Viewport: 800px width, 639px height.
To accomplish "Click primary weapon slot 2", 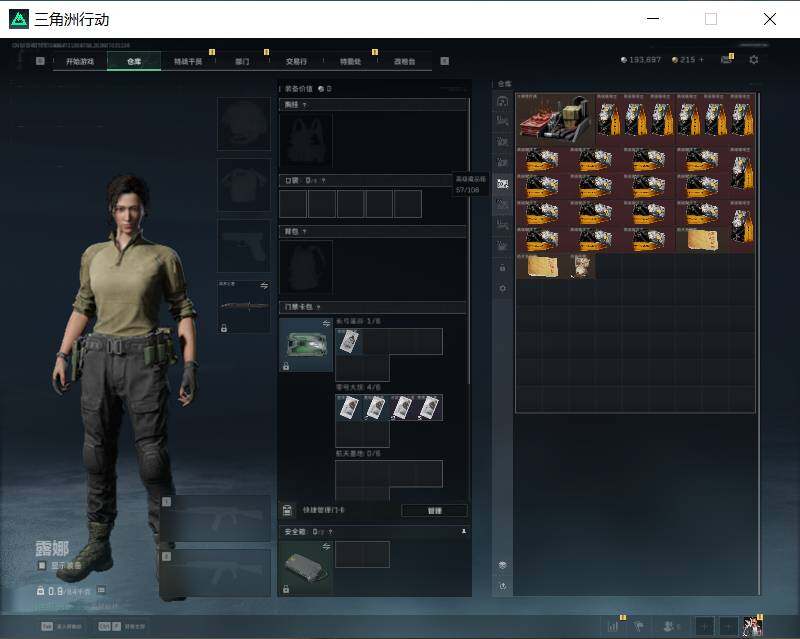I will click(x=216, y=573).
